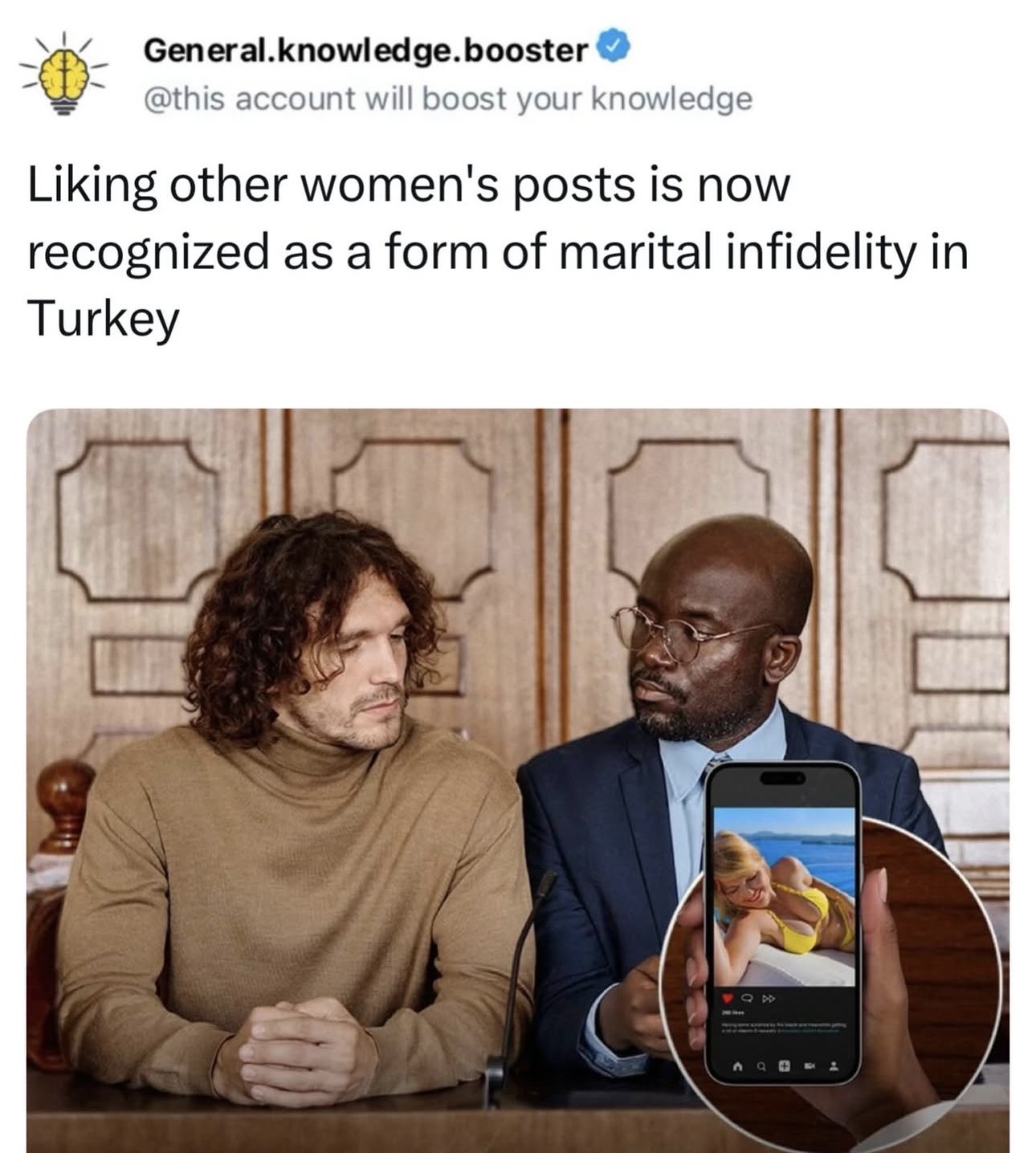Tap the profile person icon in phone navbar
The height and width of the screenshot is (1153, 1036).
(834, 1066)
